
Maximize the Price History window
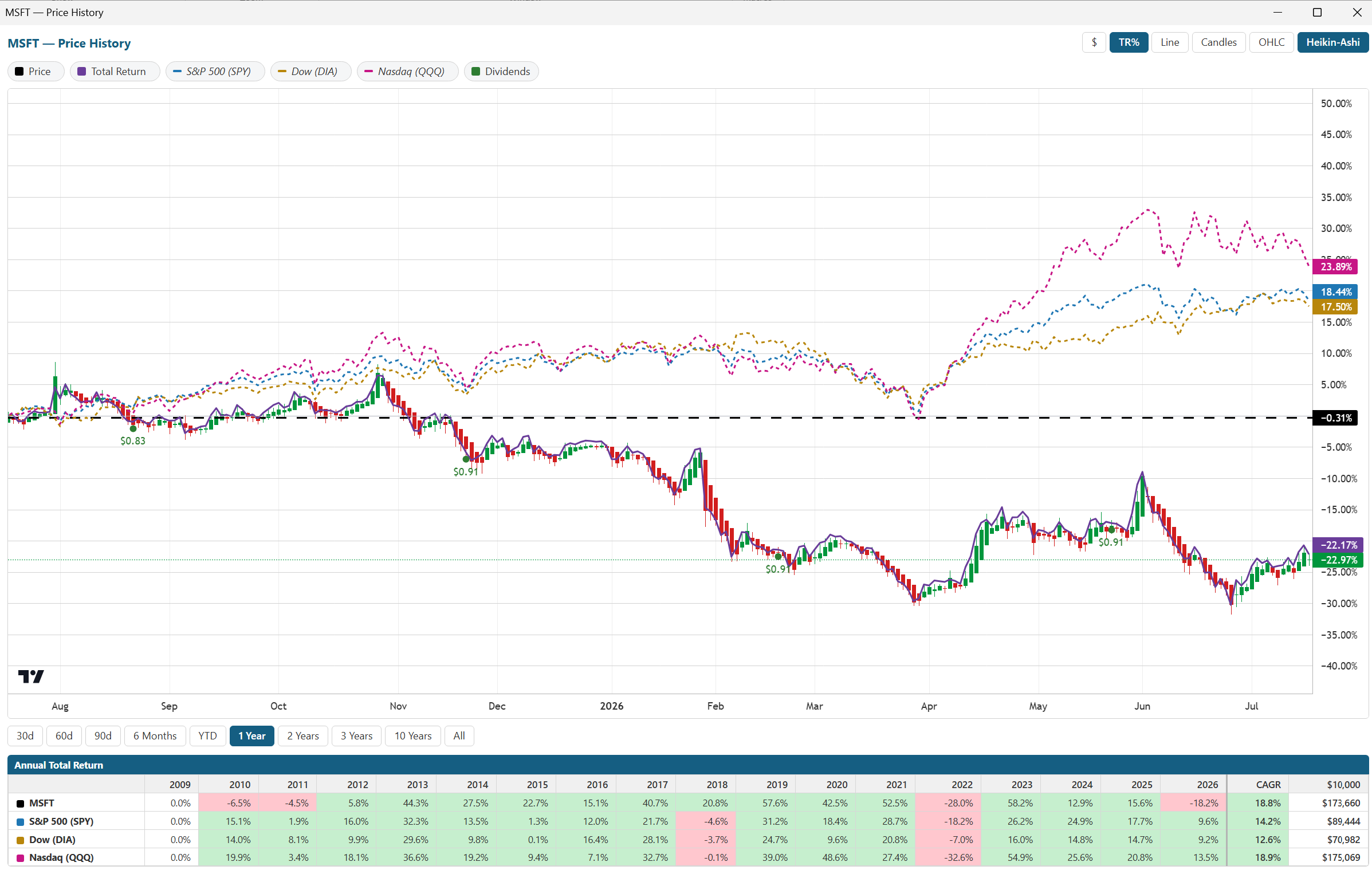[x=1317, y=12]
